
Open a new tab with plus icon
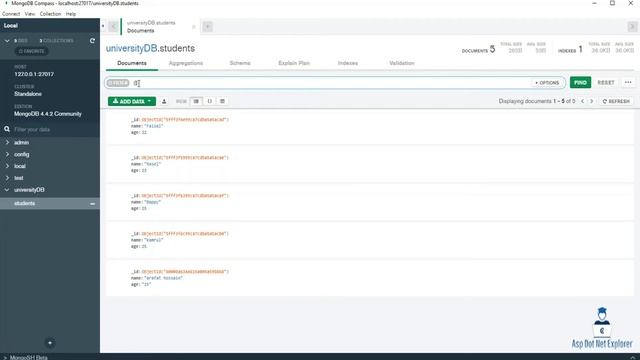click(x=207, y=27)
